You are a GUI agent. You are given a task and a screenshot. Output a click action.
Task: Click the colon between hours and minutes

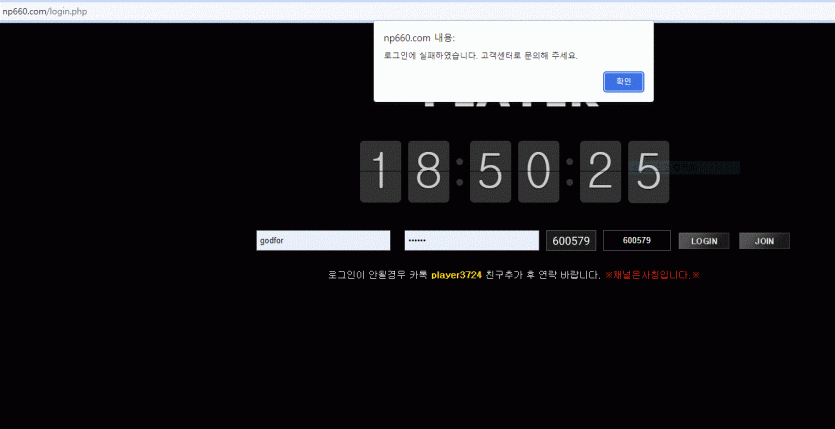click(x=459, y=172)
